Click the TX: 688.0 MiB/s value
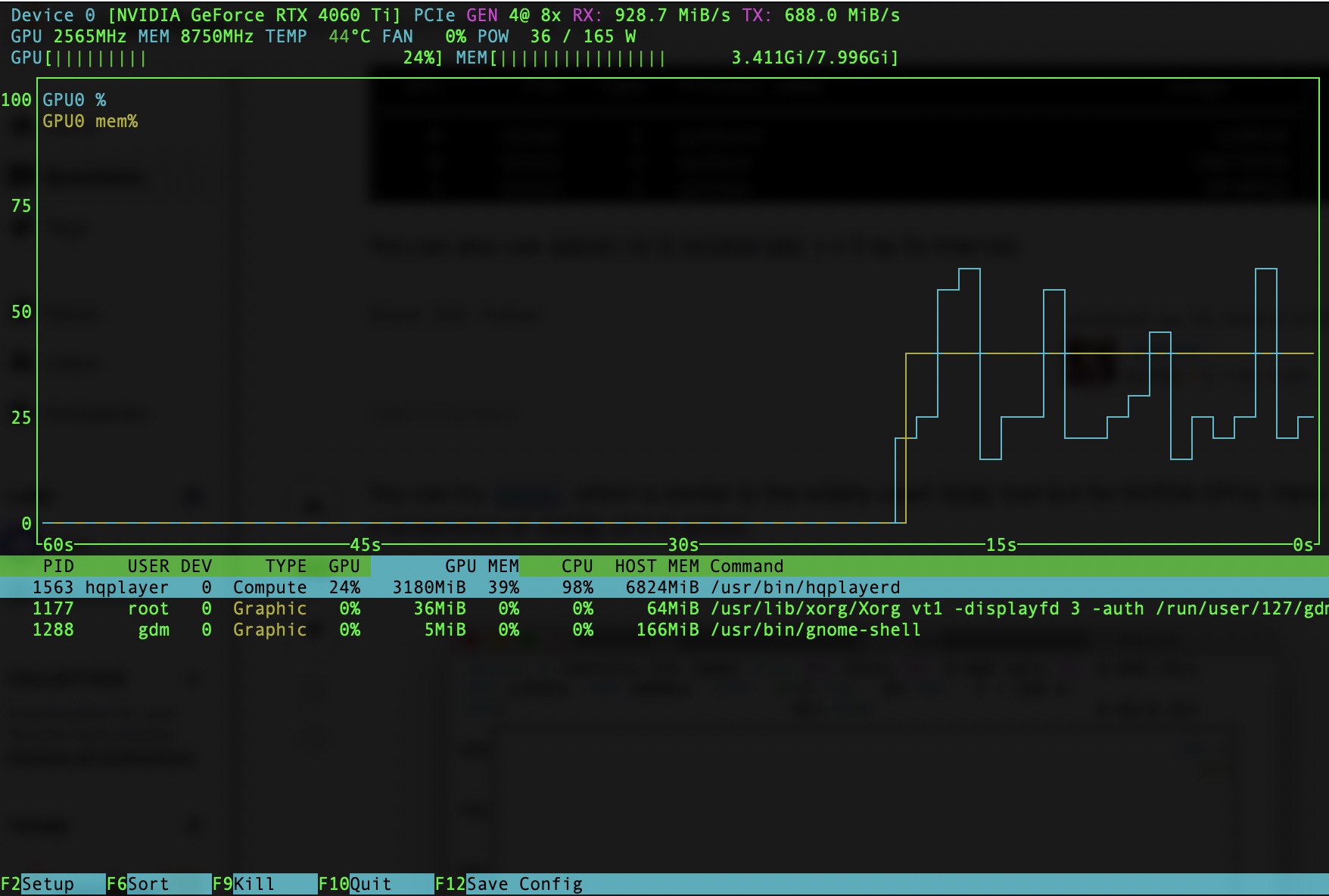1329x896 pixels. pyautogui.click(x=821, y=15)
